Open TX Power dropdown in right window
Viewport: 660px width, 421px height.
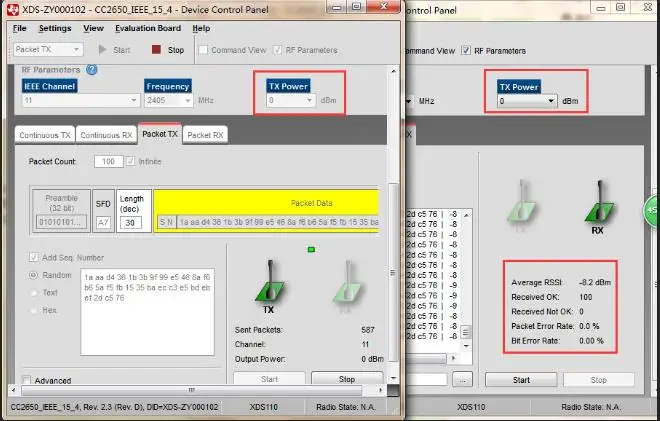point(527,101)
